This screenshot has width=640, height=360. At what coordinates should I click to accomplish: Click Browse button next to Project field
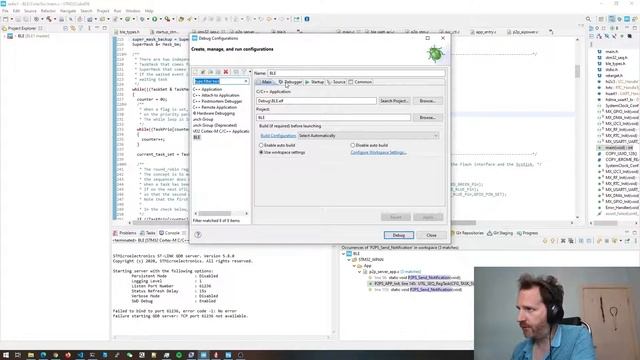coord(427,118)
